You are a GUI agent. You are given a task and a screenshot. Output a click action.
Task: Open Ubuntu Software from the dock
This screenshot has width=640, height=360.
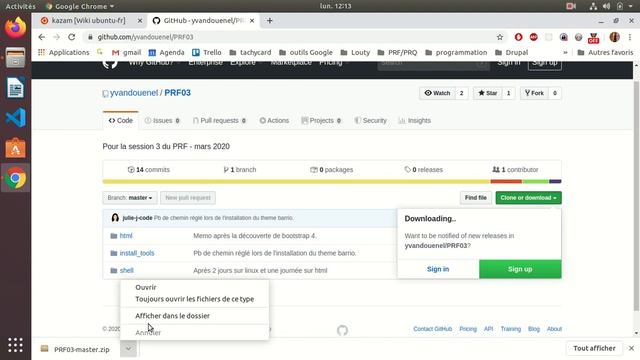pyautogui.click(x=16, y=148)
